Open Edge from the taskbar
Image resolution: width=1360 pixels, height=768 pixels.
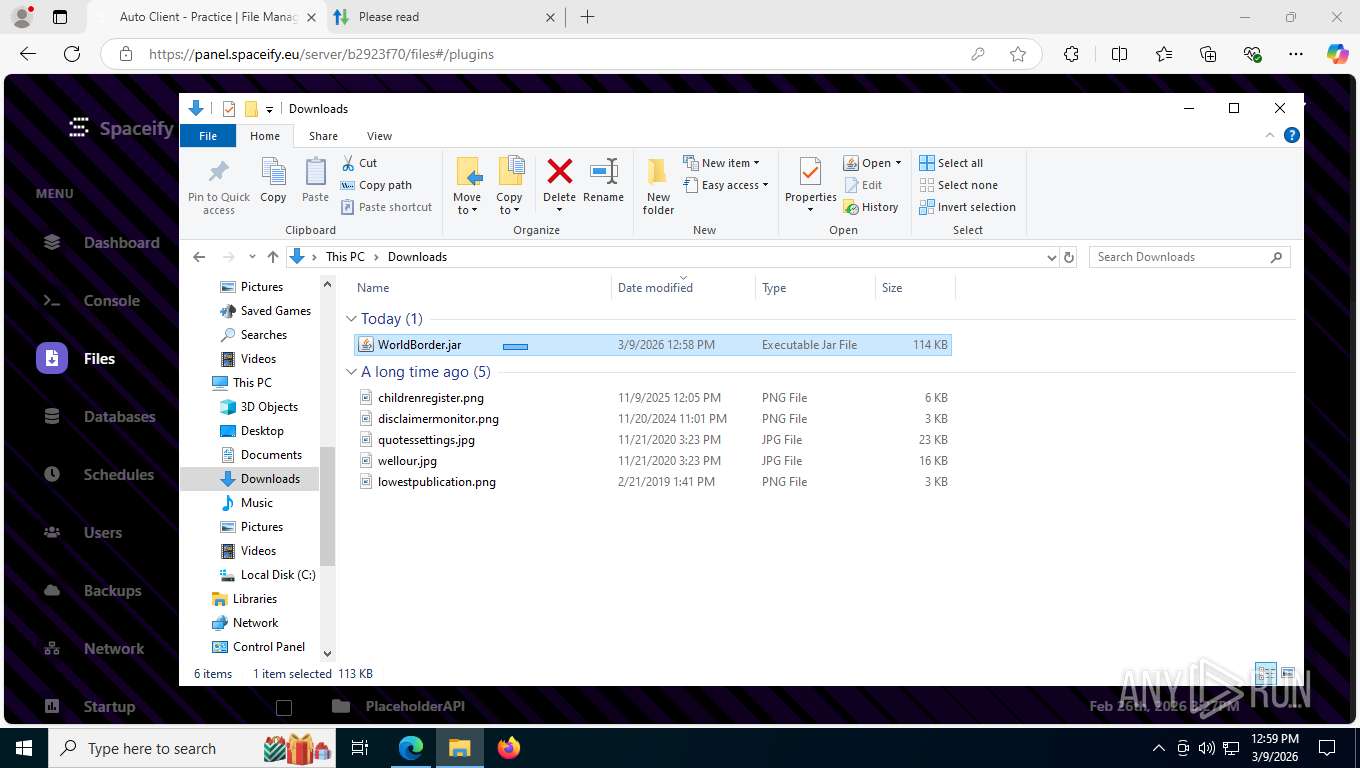point(411,747)
